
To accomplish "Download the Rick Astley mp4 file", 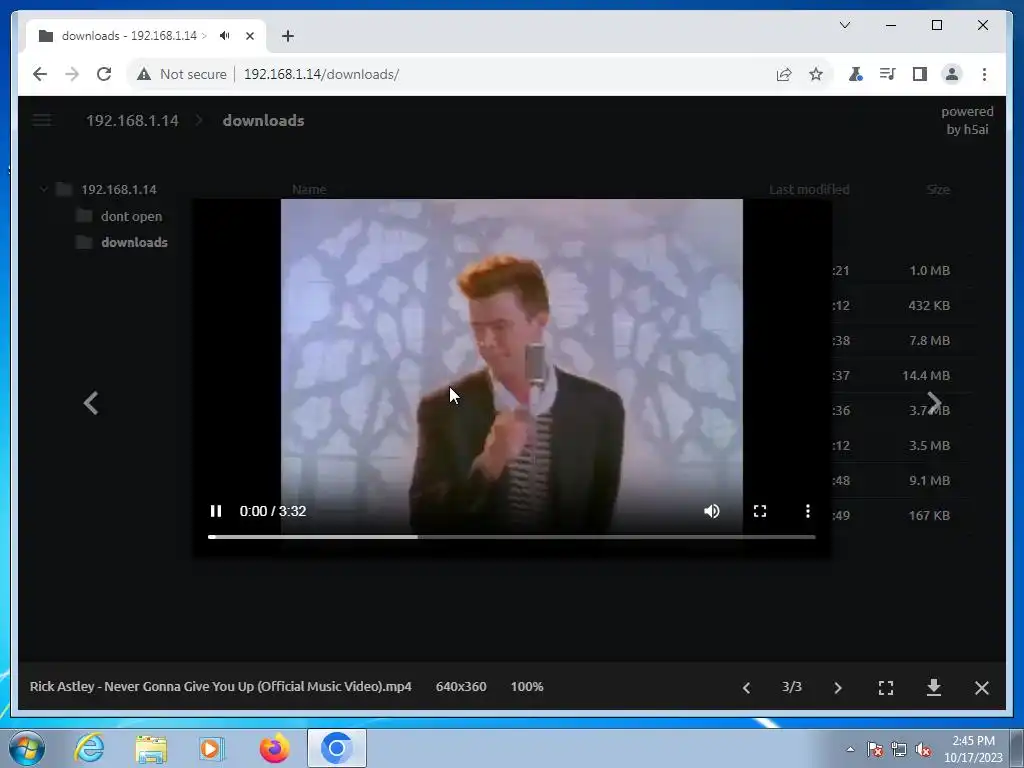I will tap(934, 687).
